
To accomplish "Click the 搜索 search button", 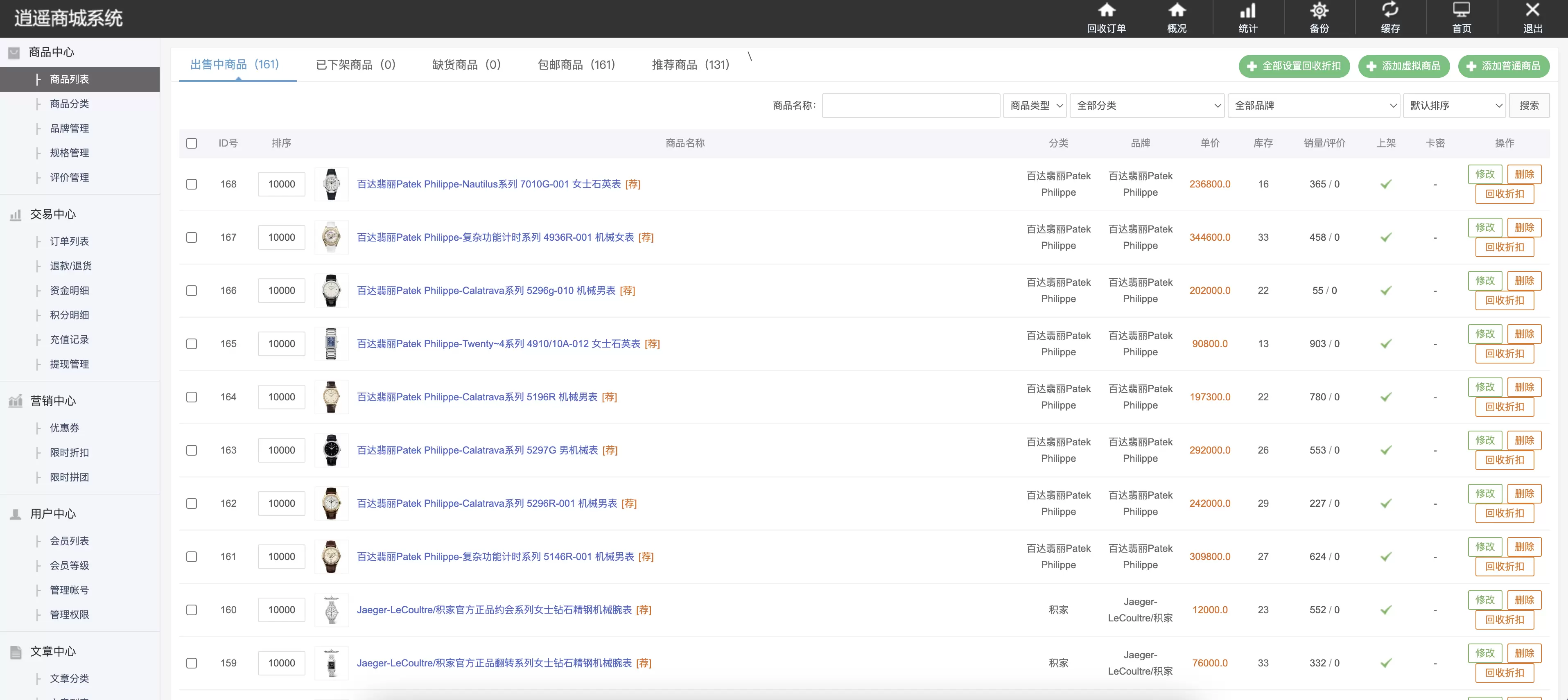I will coord(1528,105).
